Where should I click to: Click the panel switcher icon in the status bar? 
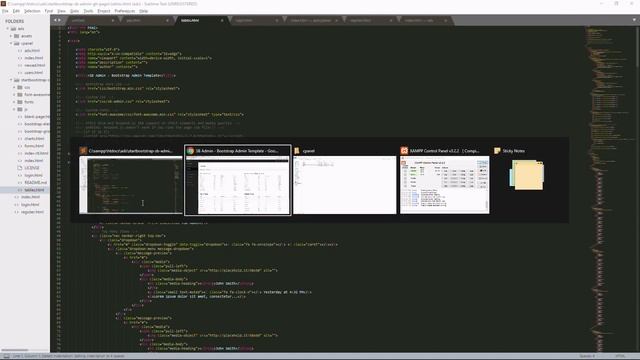pyautogui.click(x=6, y=356)
